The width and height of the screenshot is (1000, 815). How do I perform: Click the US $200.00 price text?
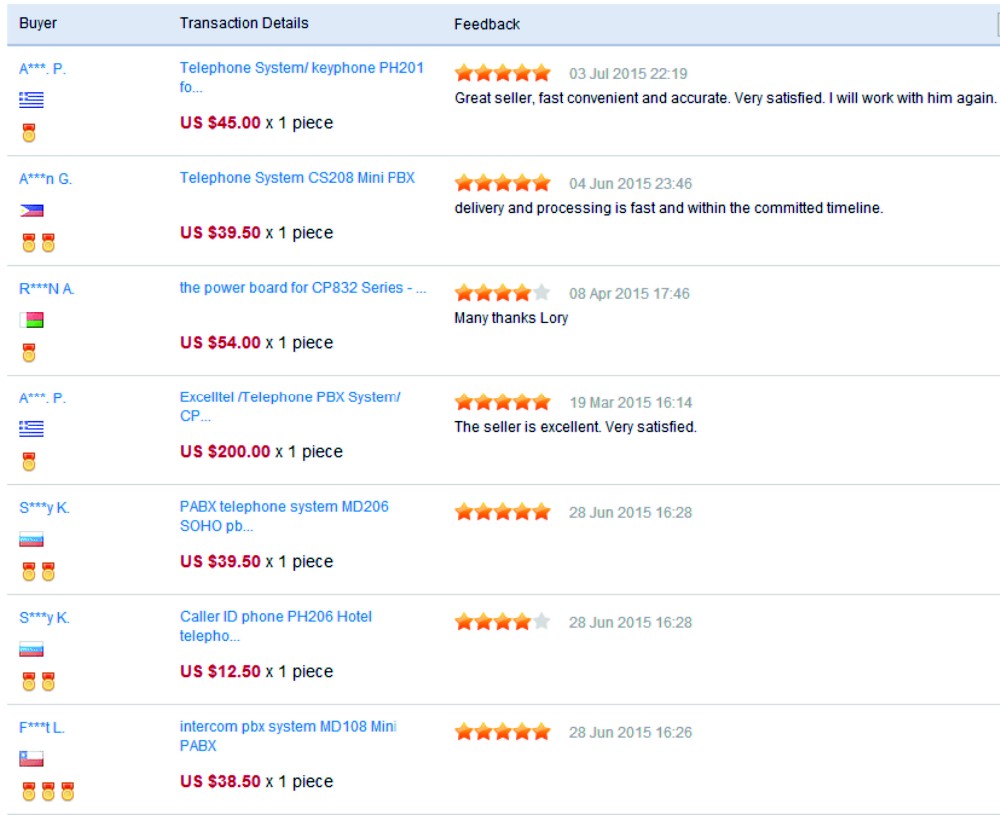pos(225,452)
